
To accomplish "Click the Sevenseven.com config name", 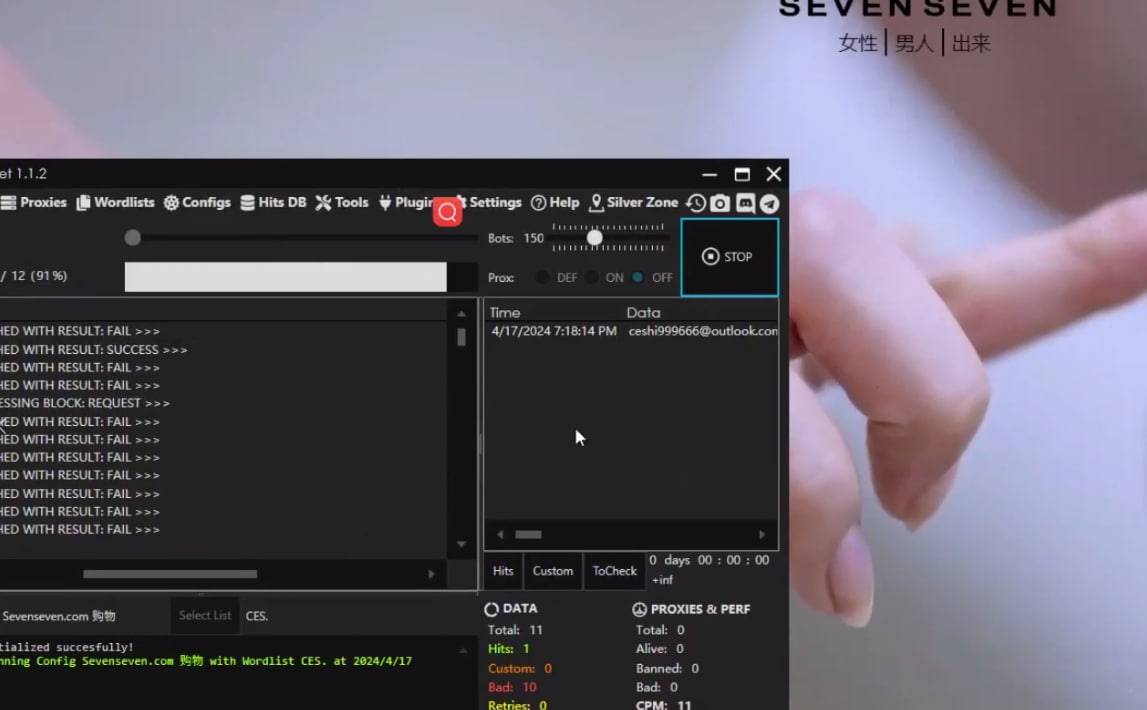I will 59,616.
